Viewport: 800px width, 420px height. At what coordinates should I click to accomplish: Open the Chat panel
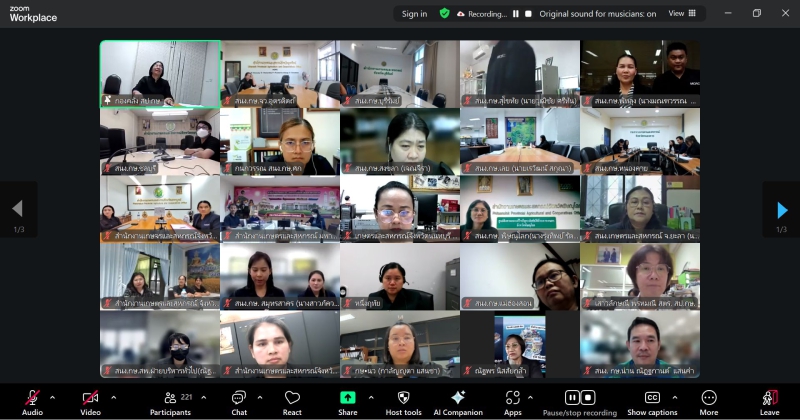(x=239, y=397)
